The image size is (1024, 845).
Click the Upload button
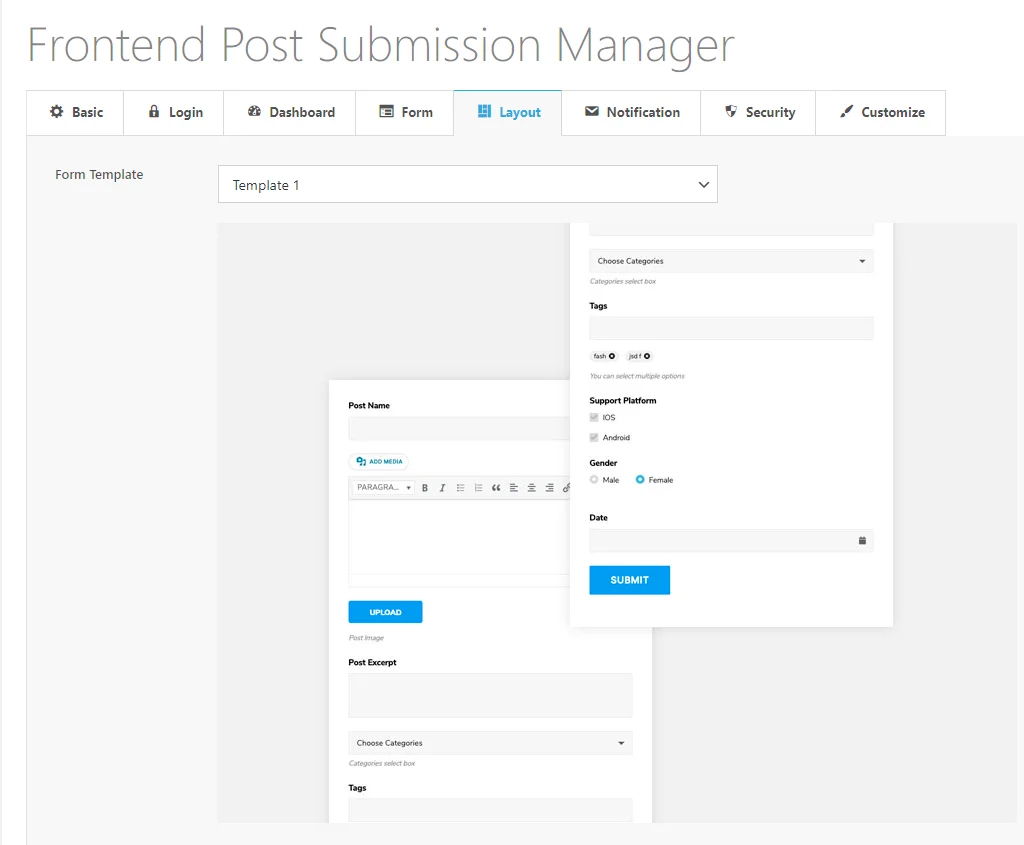click(x=385, y=612)
